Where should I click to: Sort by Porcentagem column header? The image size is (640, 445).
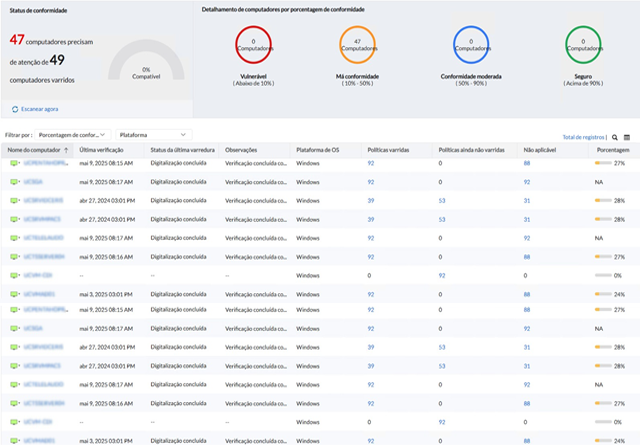point(612,150)
